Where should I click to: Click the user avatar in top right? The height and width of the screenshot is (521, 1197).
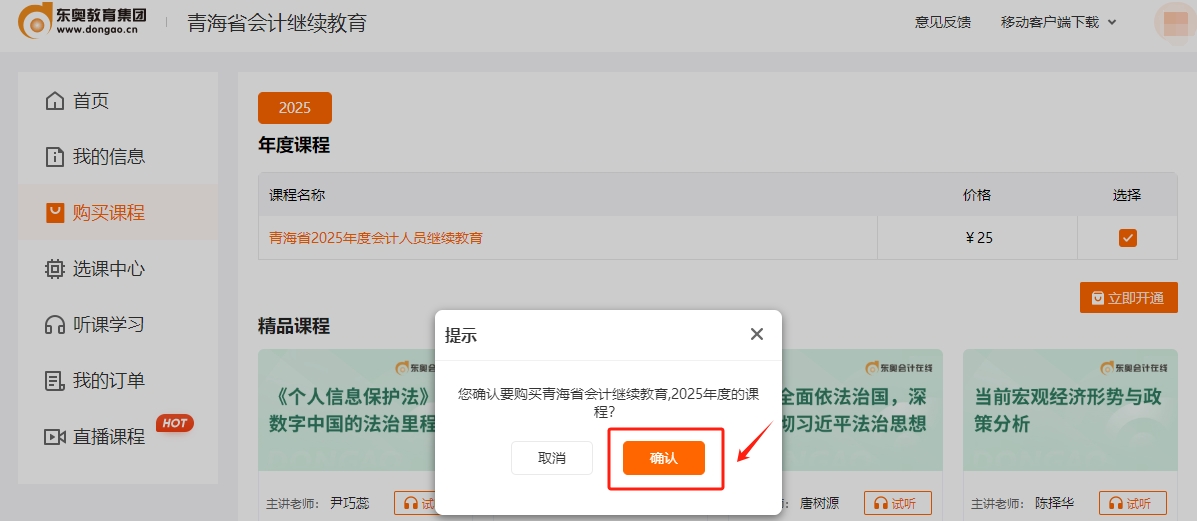pyautogui.click(x=1174, y=22)
